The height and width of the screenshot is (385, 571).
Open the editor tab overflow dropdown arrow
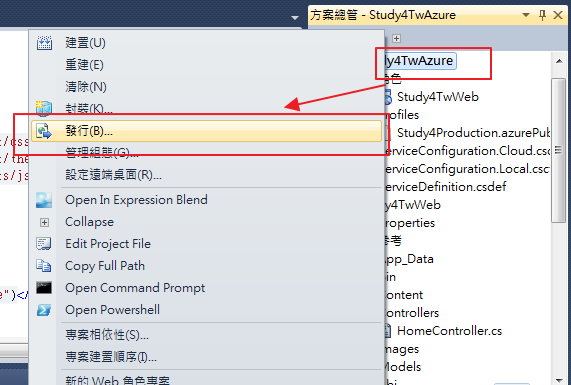pos(295,17)
